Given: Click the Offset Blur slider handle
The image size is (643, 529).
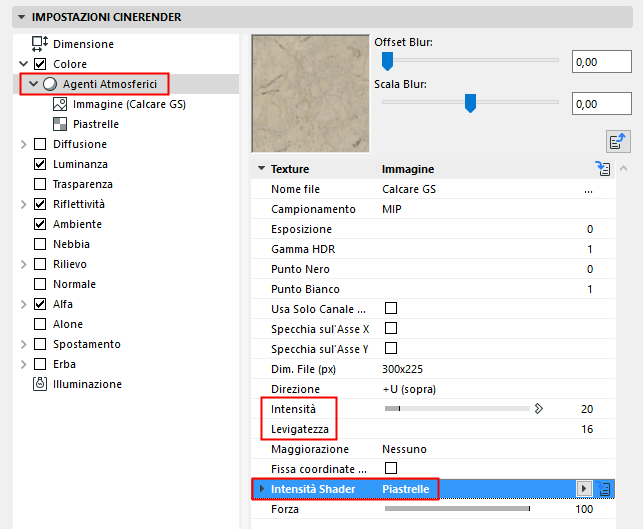Looking at the screenshot, I should pyautogui.click(x=387, y=61).
